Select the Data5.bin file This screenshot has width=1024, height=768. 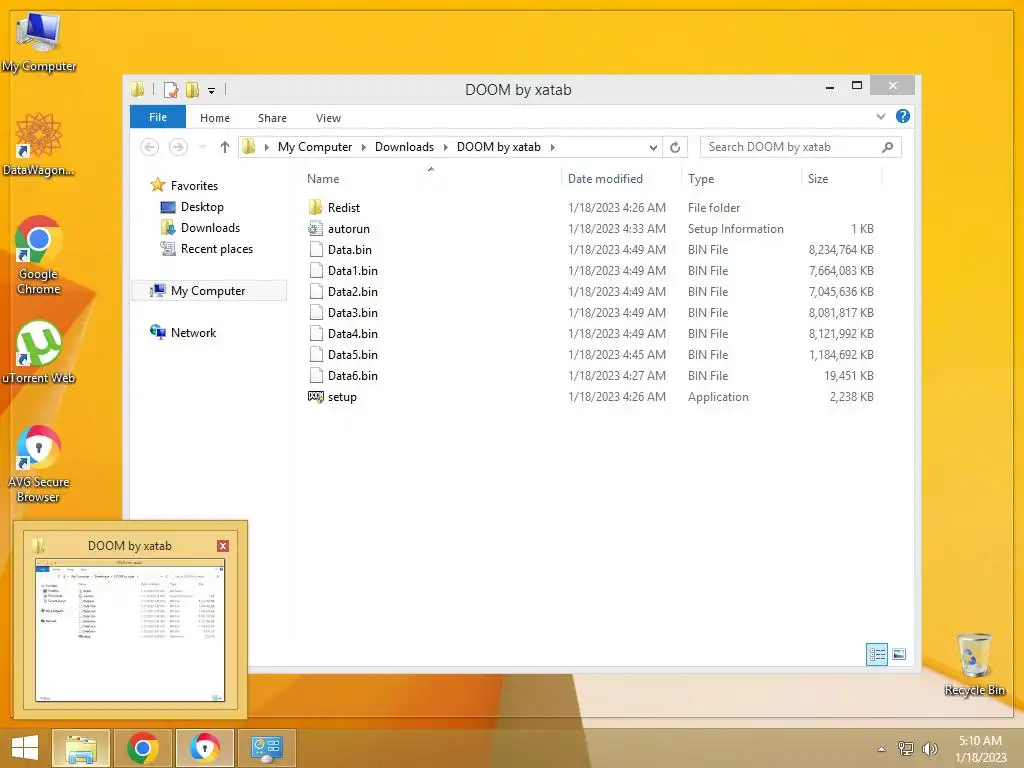pos(353,355)
